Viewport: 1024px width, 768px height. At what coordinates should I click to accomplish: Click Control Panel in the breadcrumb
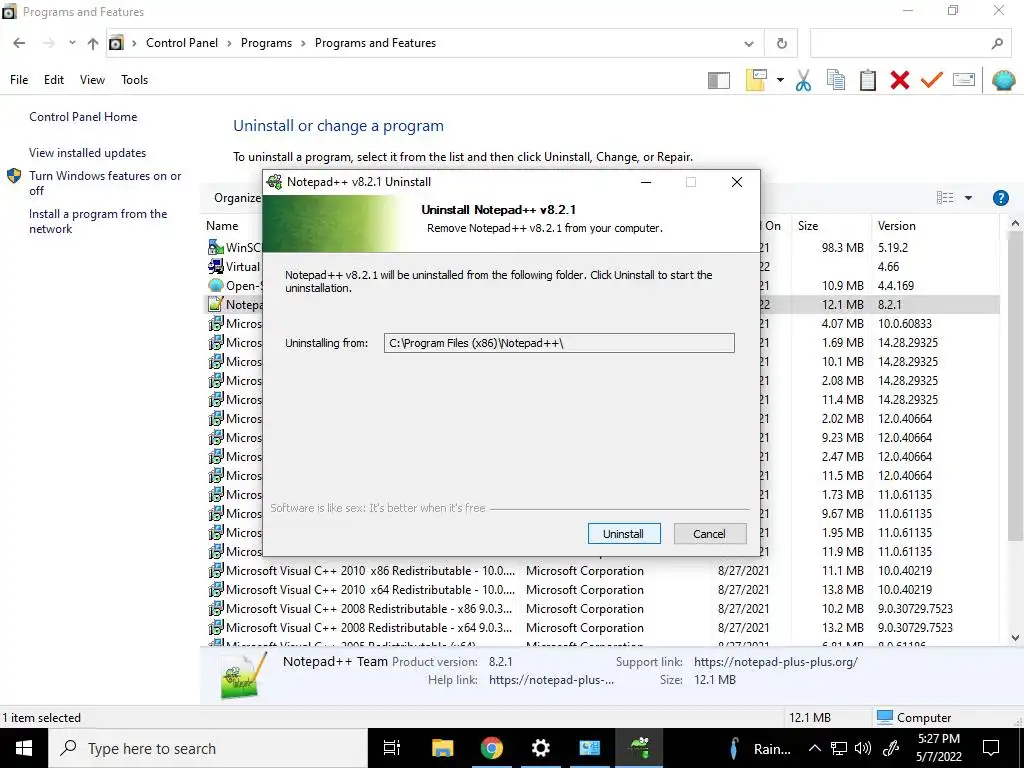(x=182, y=43)
